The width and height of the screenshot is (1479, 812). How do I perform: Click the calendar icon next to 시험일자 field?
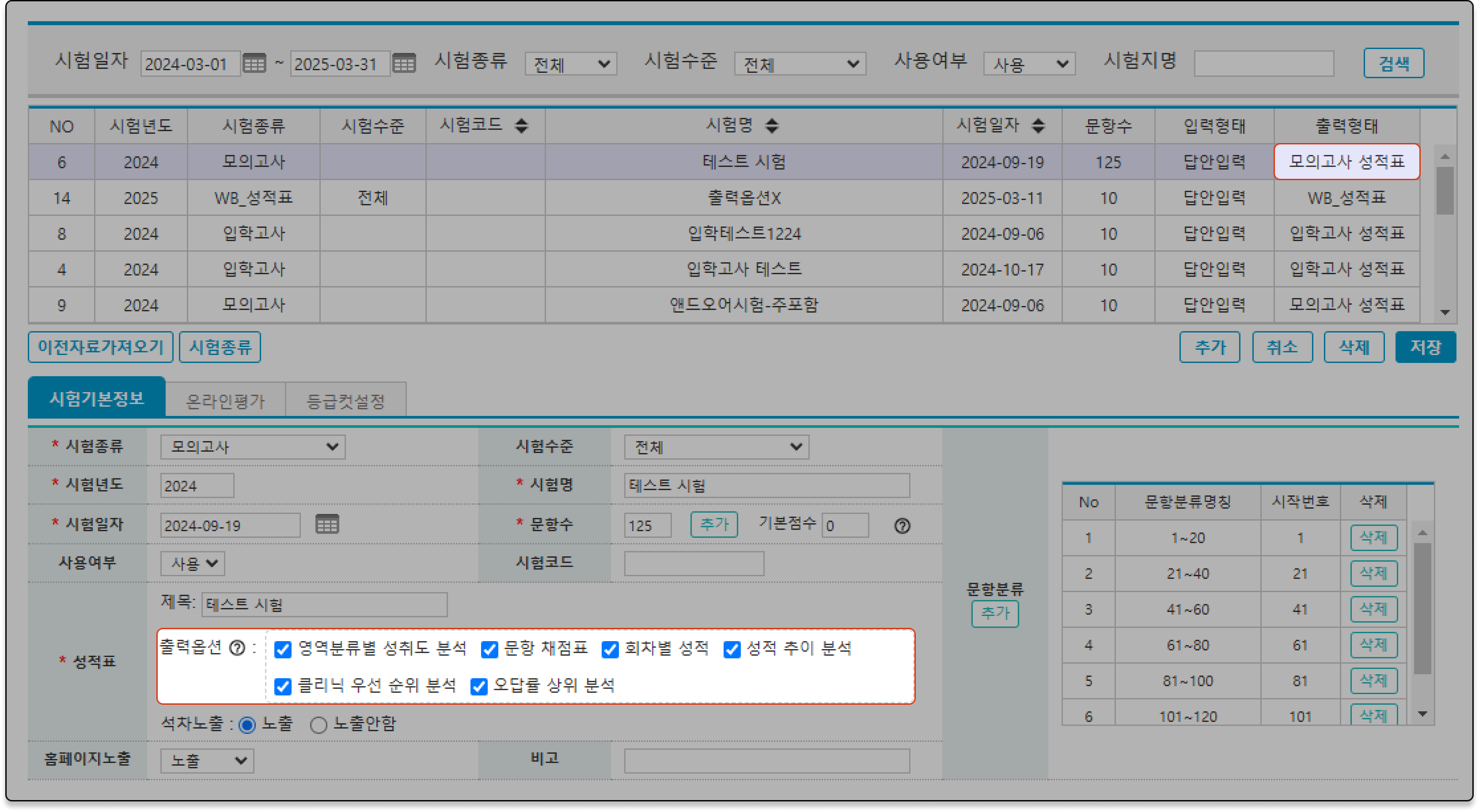click(x=327, y=524)
